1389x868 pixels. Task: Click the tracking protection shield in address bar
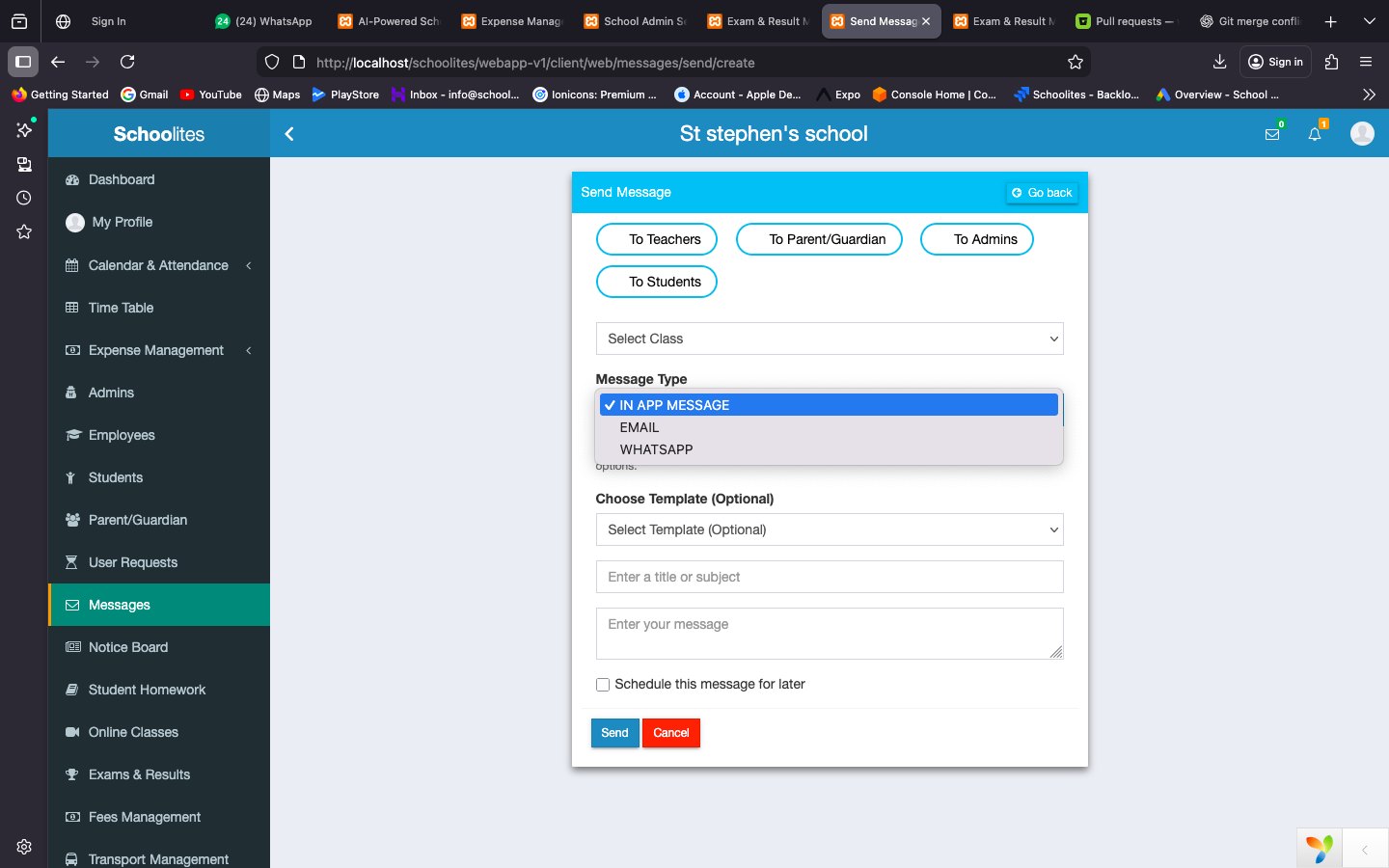271,62
